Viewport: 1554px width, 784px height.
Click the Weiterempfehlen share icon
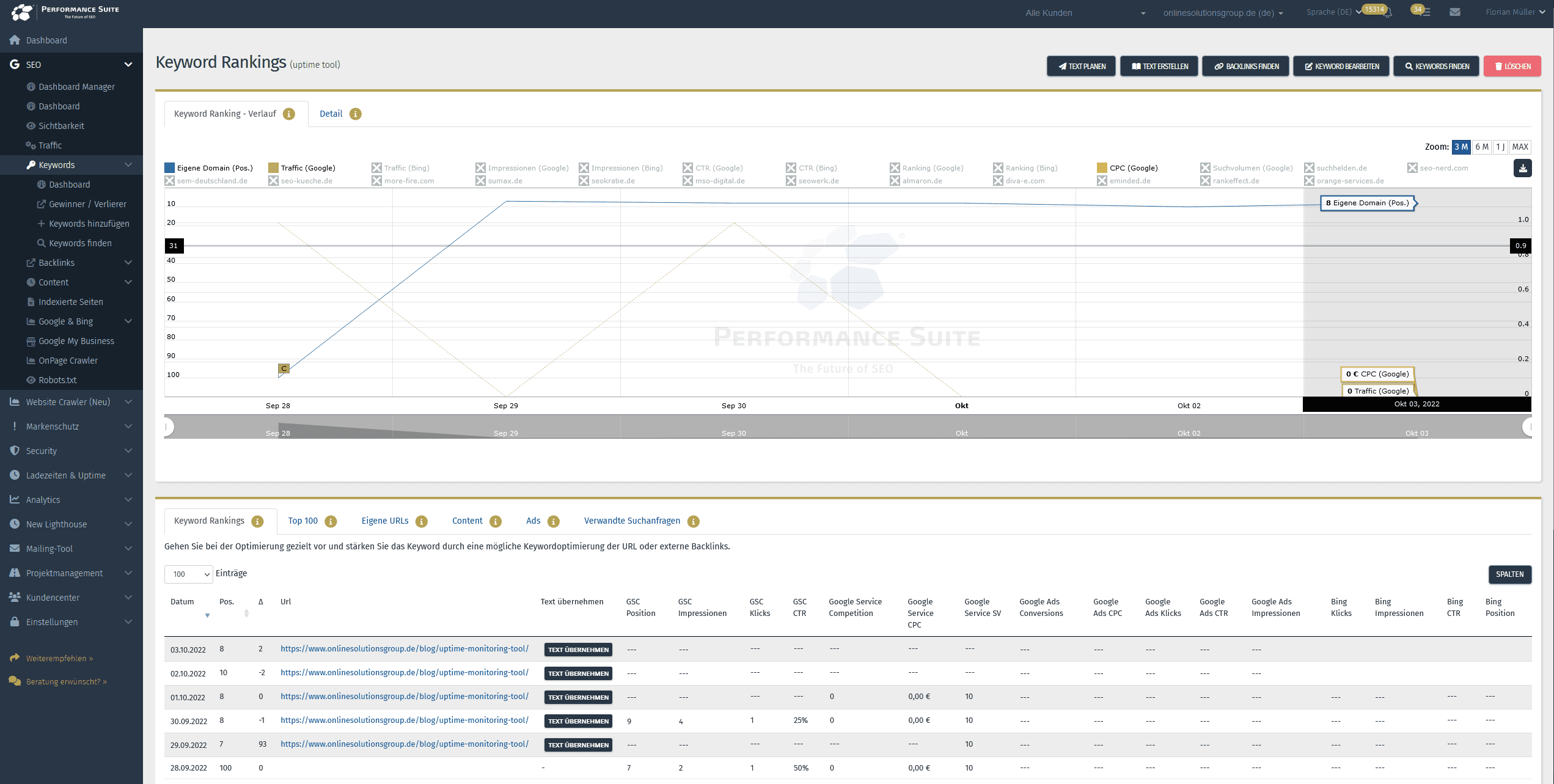tap(15, 658)
